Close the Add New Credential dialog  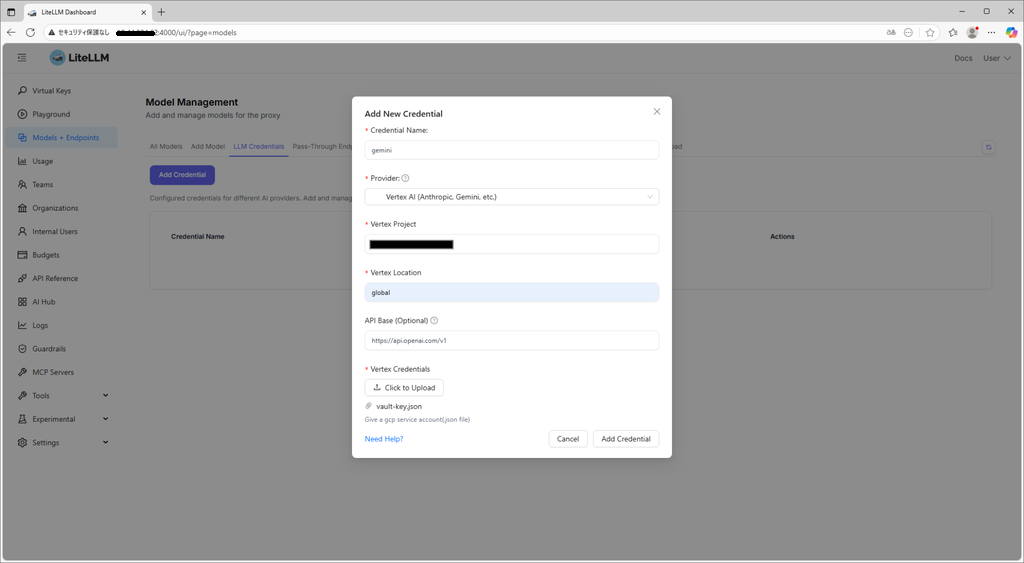[x=657, y=112]
